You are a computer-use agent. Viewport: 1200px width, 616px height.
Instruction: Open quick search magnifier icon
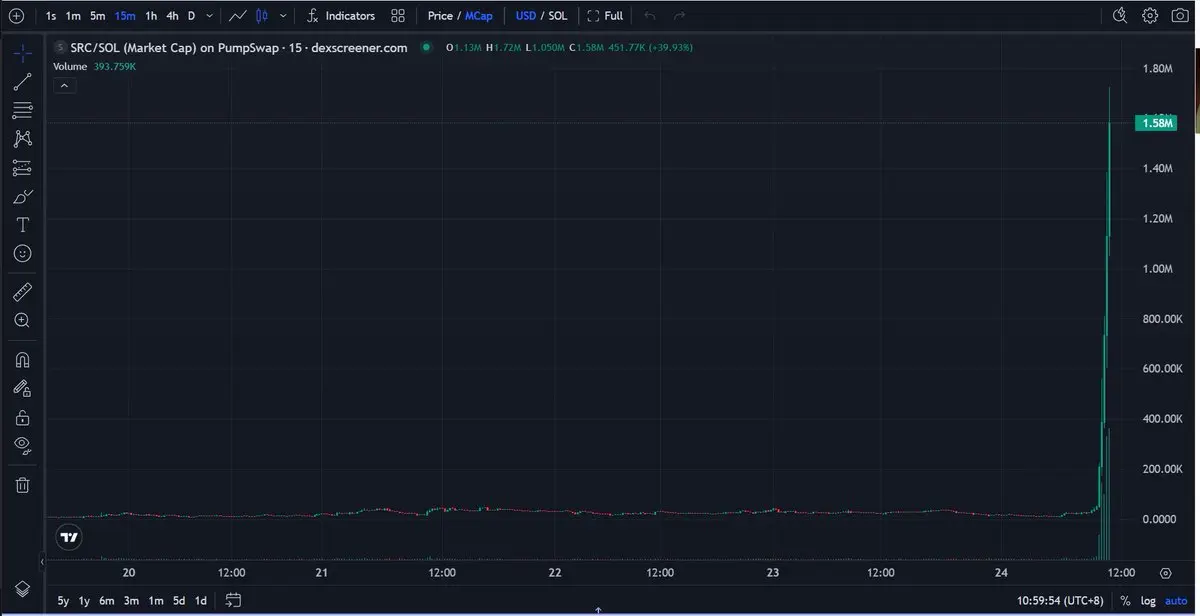point(1121,16)
